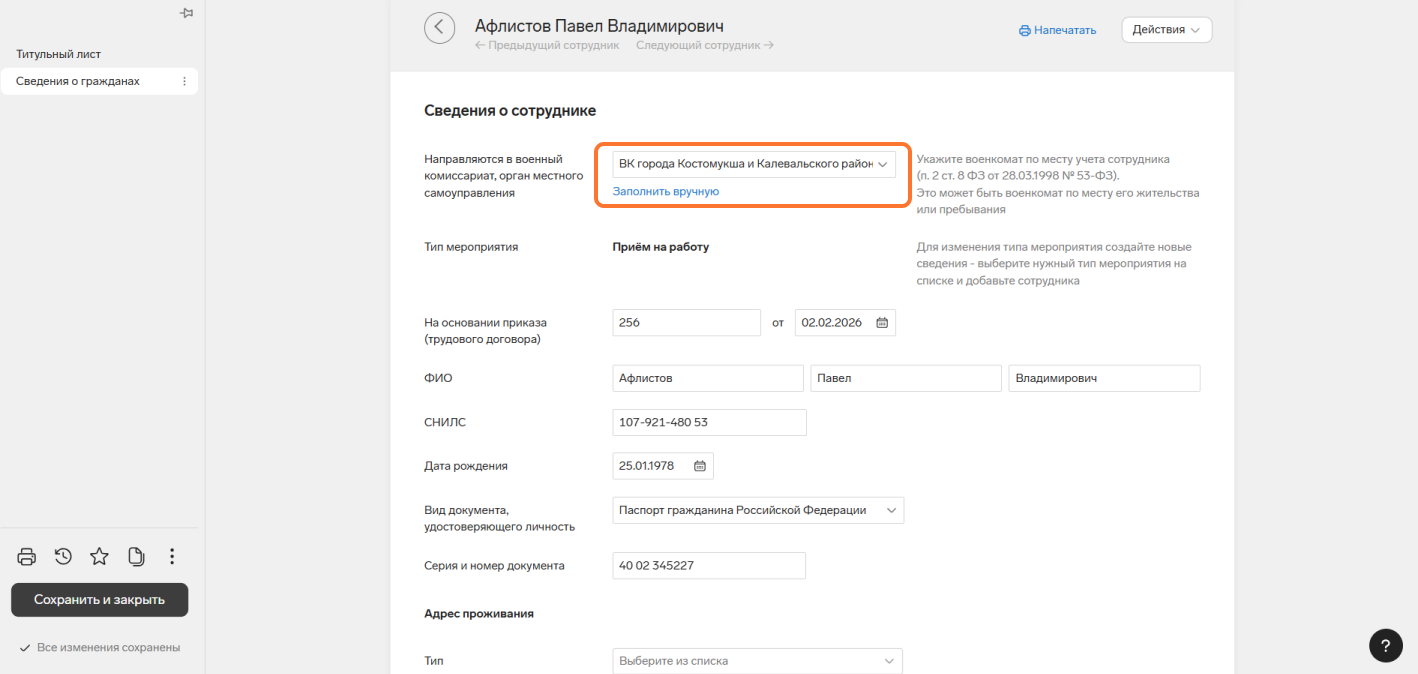Expand the identity document type dropdown

890,510
